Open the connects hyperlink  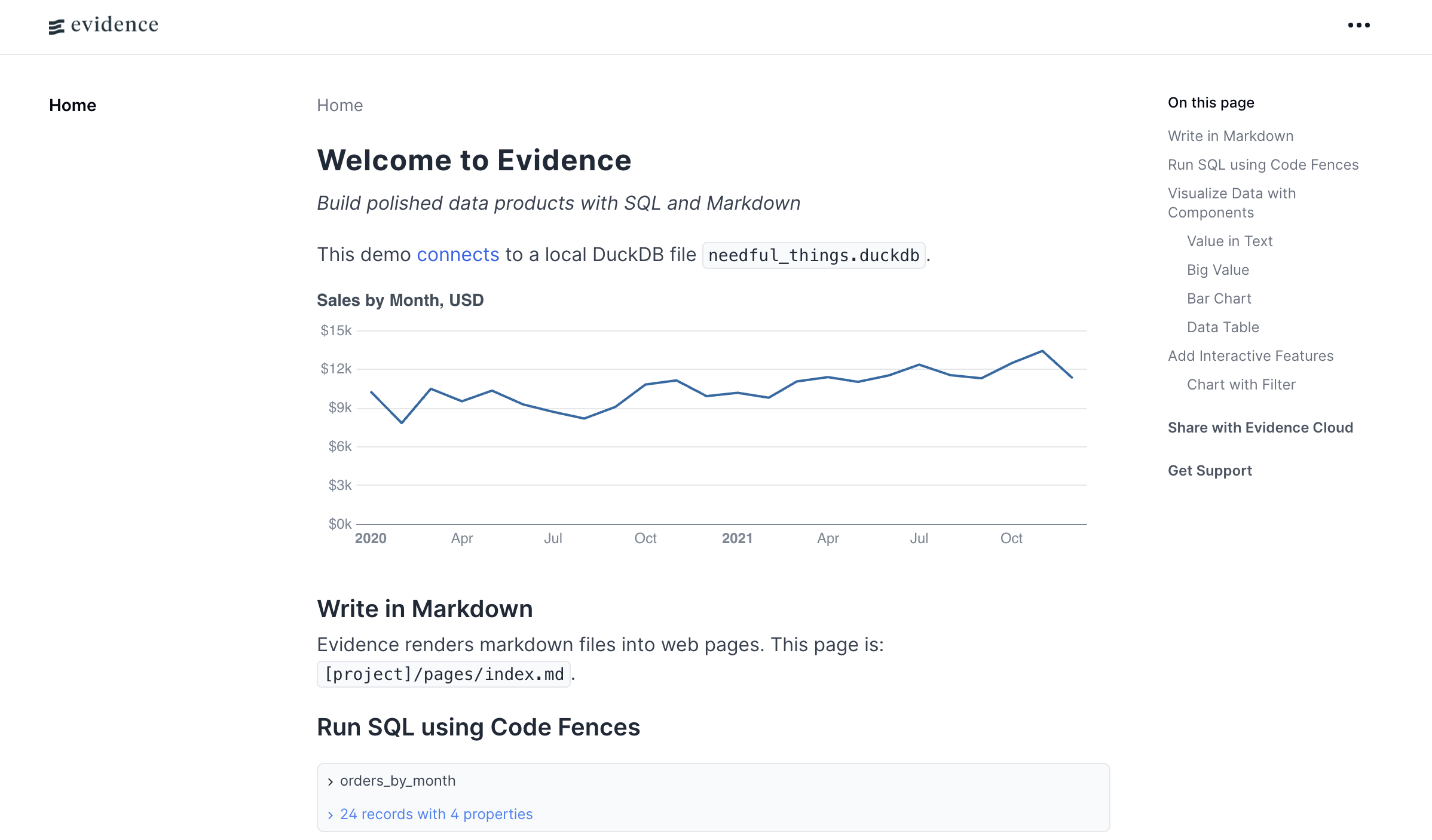click(x=458, y=254)
